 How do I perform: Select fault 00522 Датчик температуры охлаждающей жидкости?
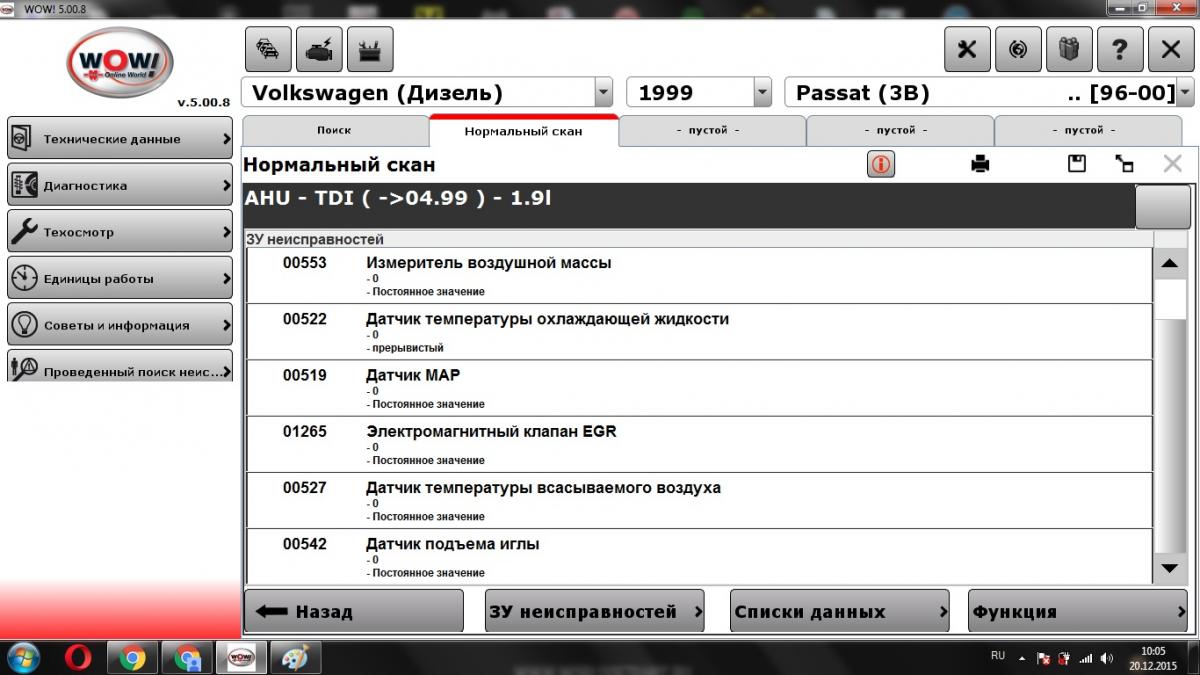(x=699, y=332)
